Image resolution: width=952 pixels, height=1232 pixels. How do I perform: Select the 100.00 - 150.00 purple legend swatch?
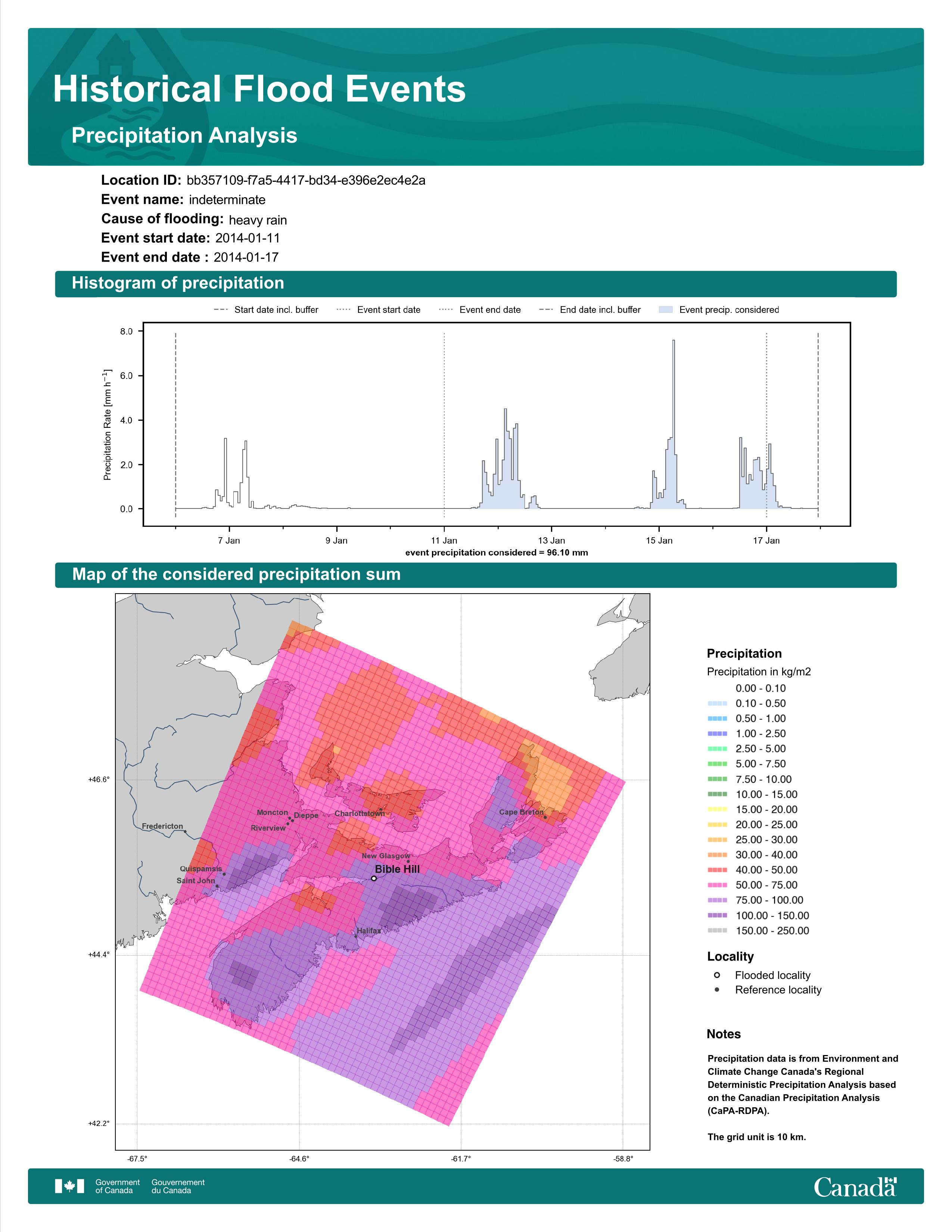click(x=718, y=915)
